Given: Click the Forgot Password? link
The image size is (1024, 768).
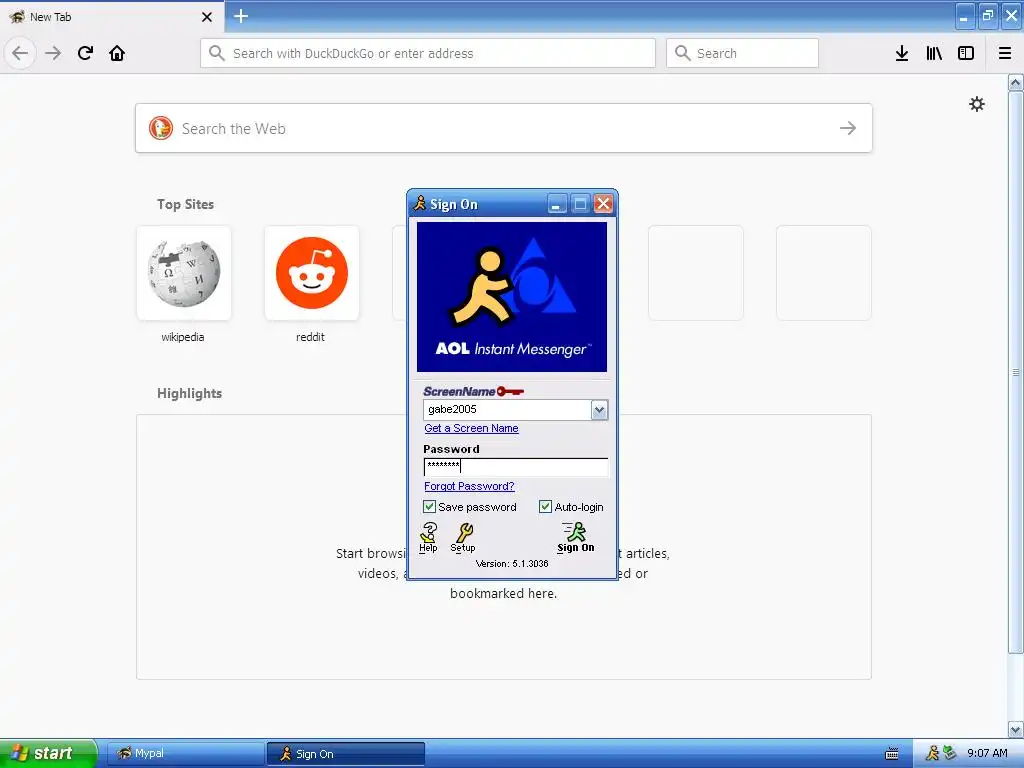Looking at the screenshot, I should tap(469, 487).
